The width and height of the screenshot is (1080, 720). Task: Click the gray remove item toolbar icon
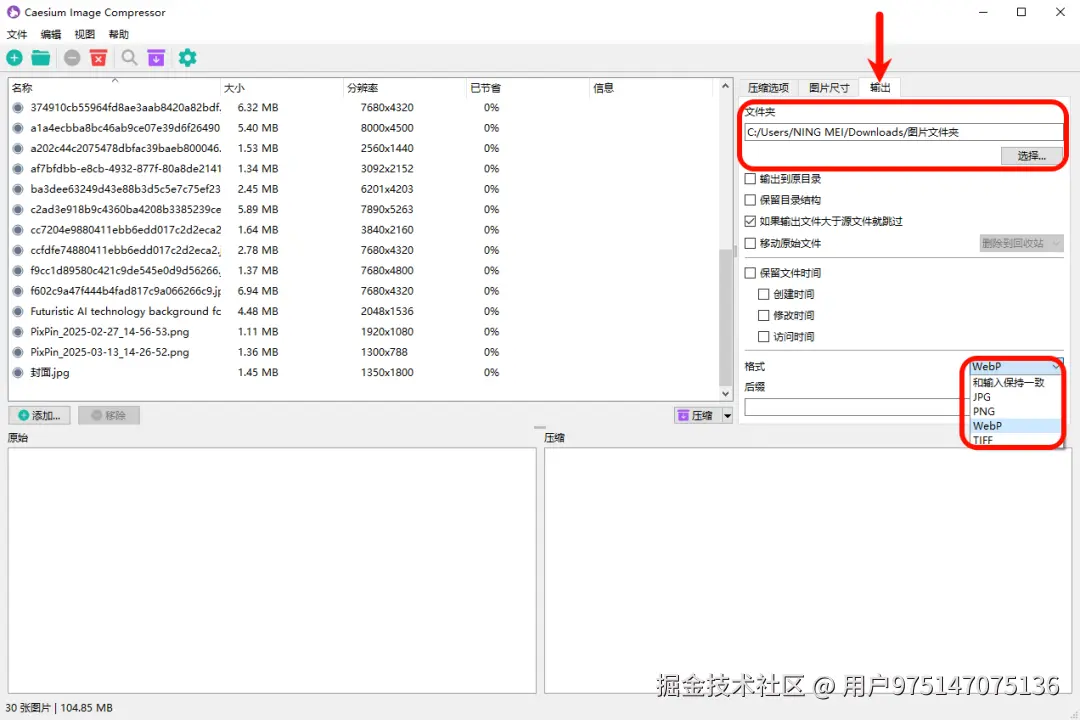tap(72, 58)
